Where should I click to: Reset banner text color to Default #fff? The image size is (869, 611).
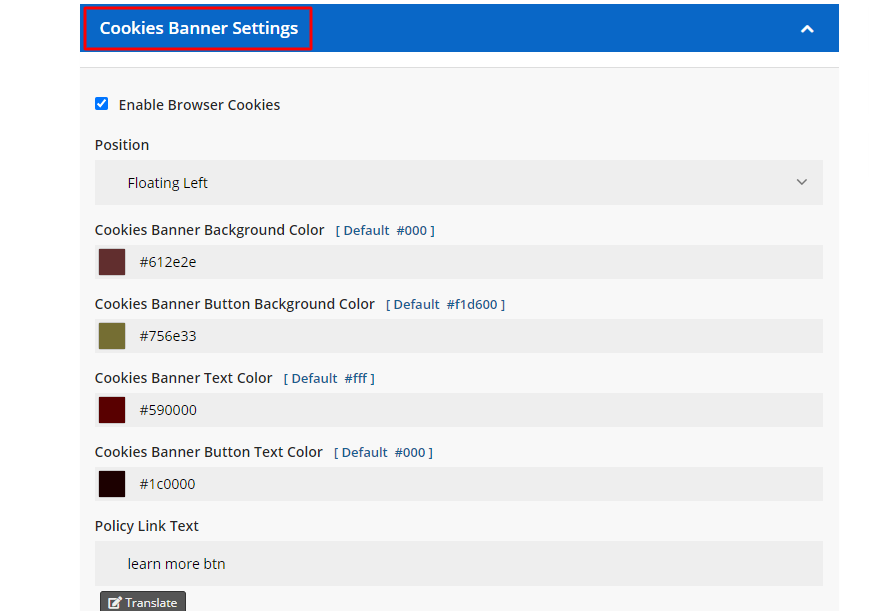(x=329, y=379)
